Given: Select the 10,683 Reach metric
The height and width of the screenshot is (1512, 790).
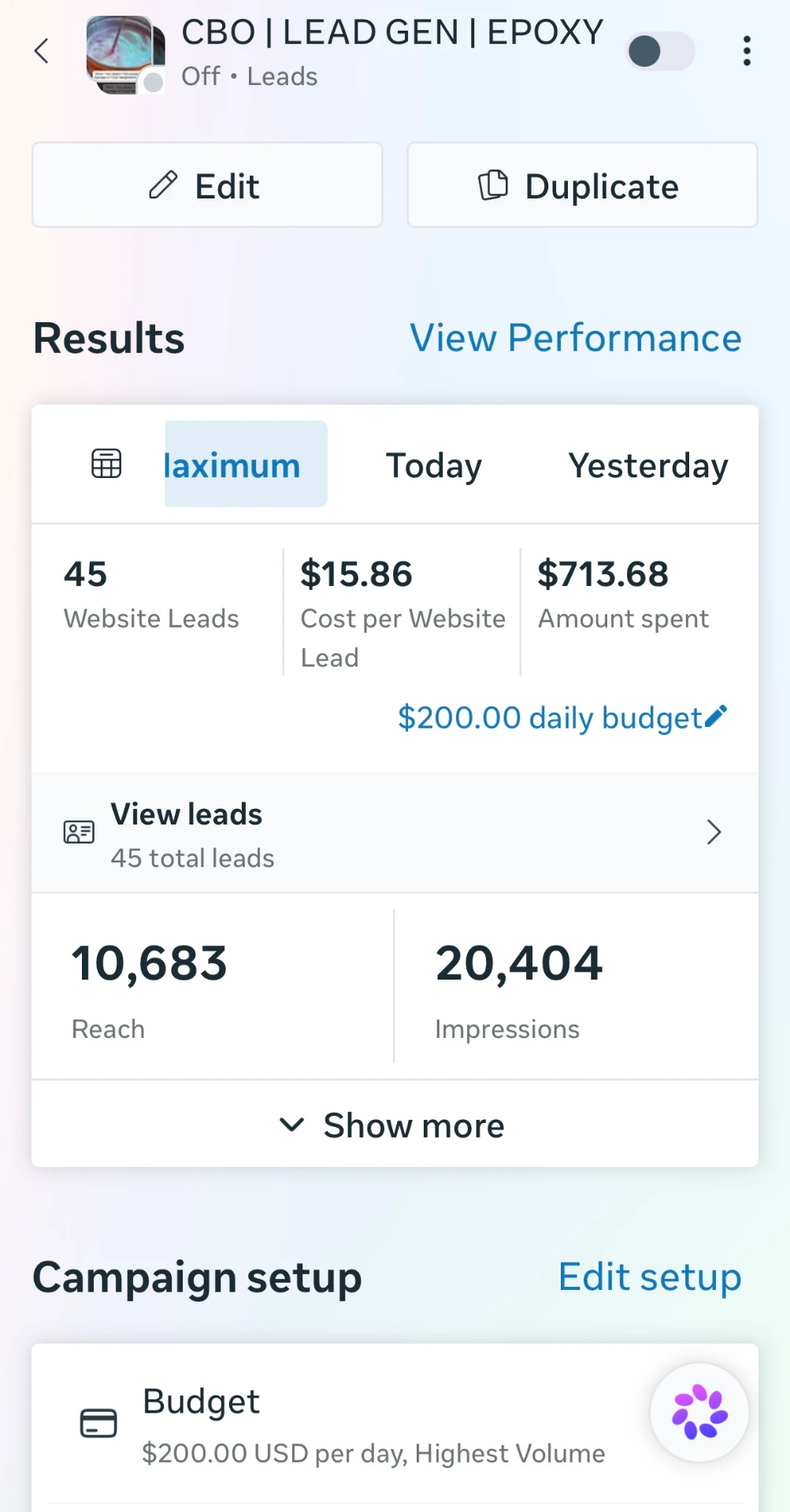Looking at the screenshot, I should (x=149, y=991).
